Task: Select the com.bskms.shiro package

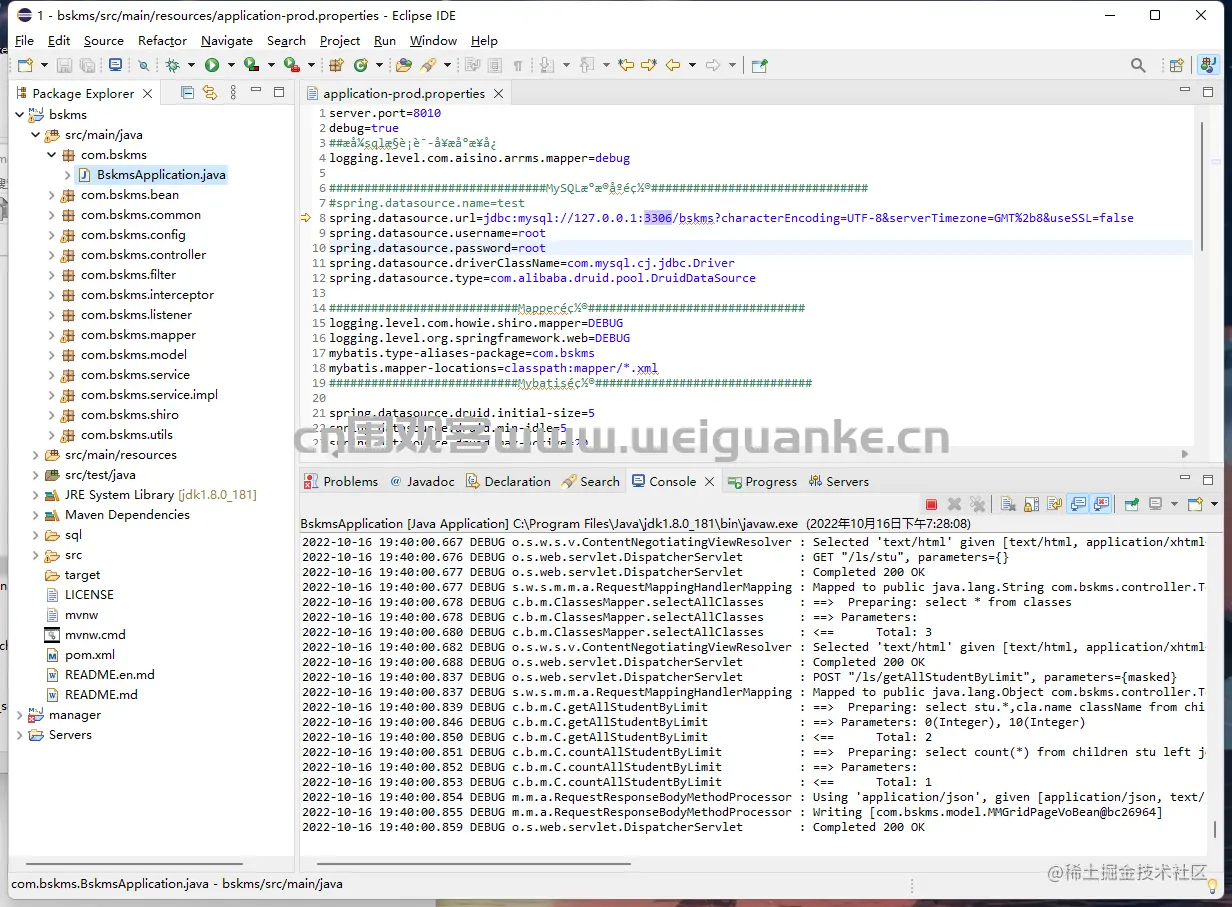Action: point(130,415)
